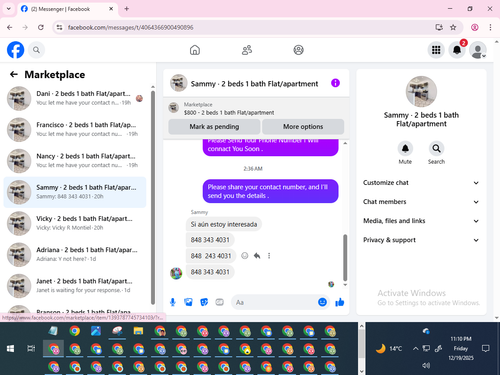The image size is (500, 375).
Task: Open File Explorer on taskbar
Action: [x=138, y=331]
